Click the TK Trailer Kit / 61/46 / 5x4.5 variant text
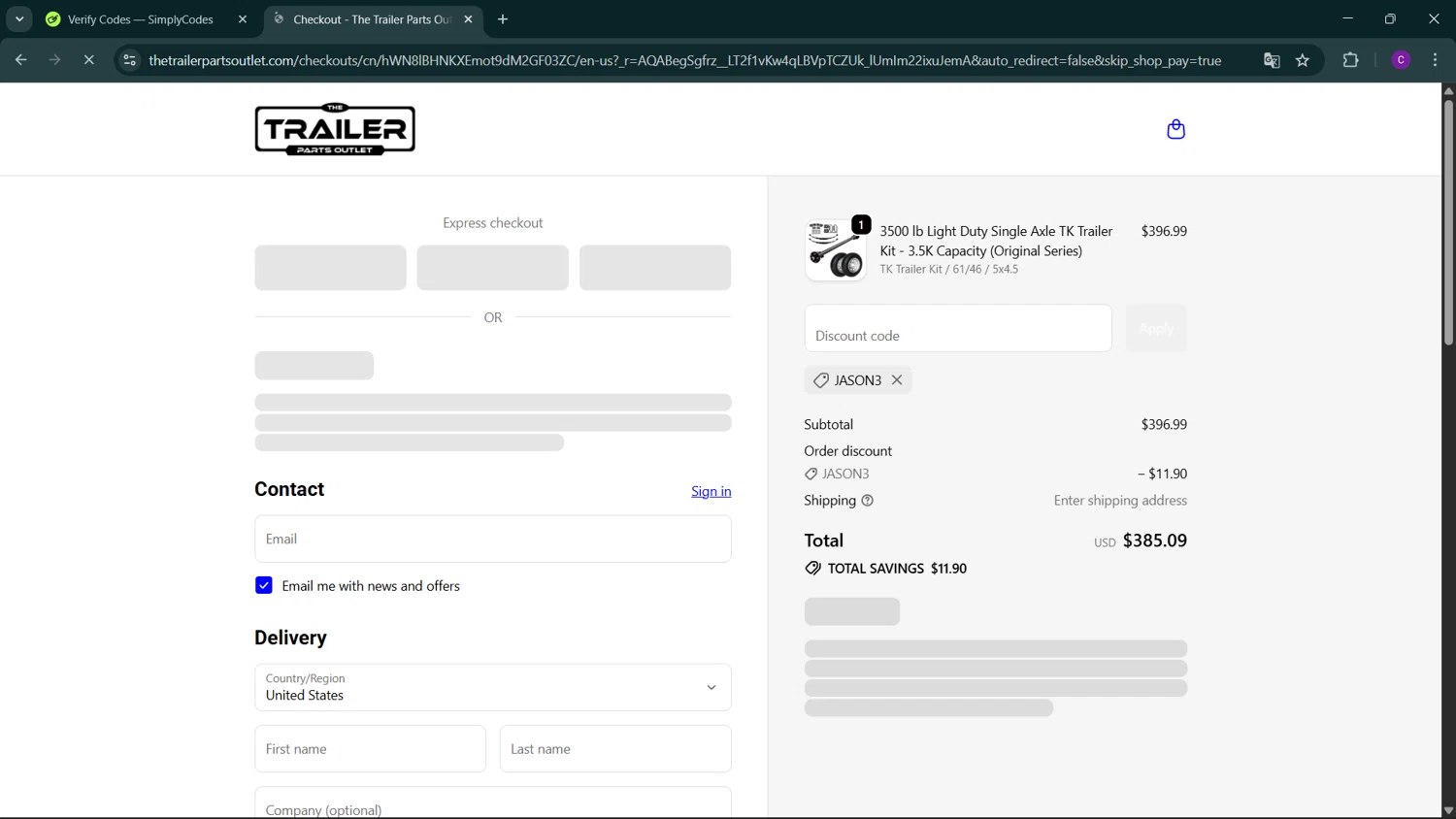 949,270
